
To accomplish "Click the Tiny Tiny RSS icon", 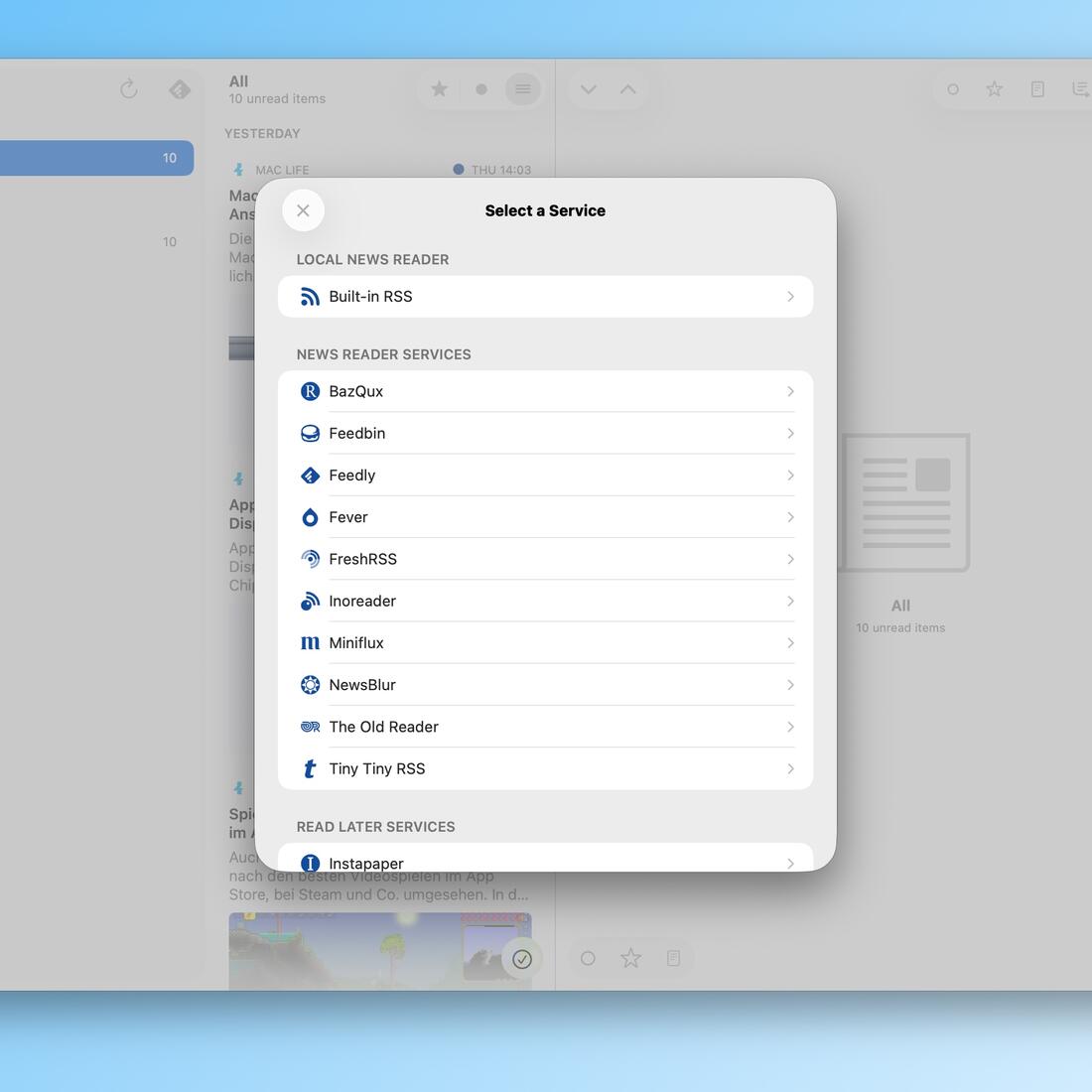I will (310, 768).
